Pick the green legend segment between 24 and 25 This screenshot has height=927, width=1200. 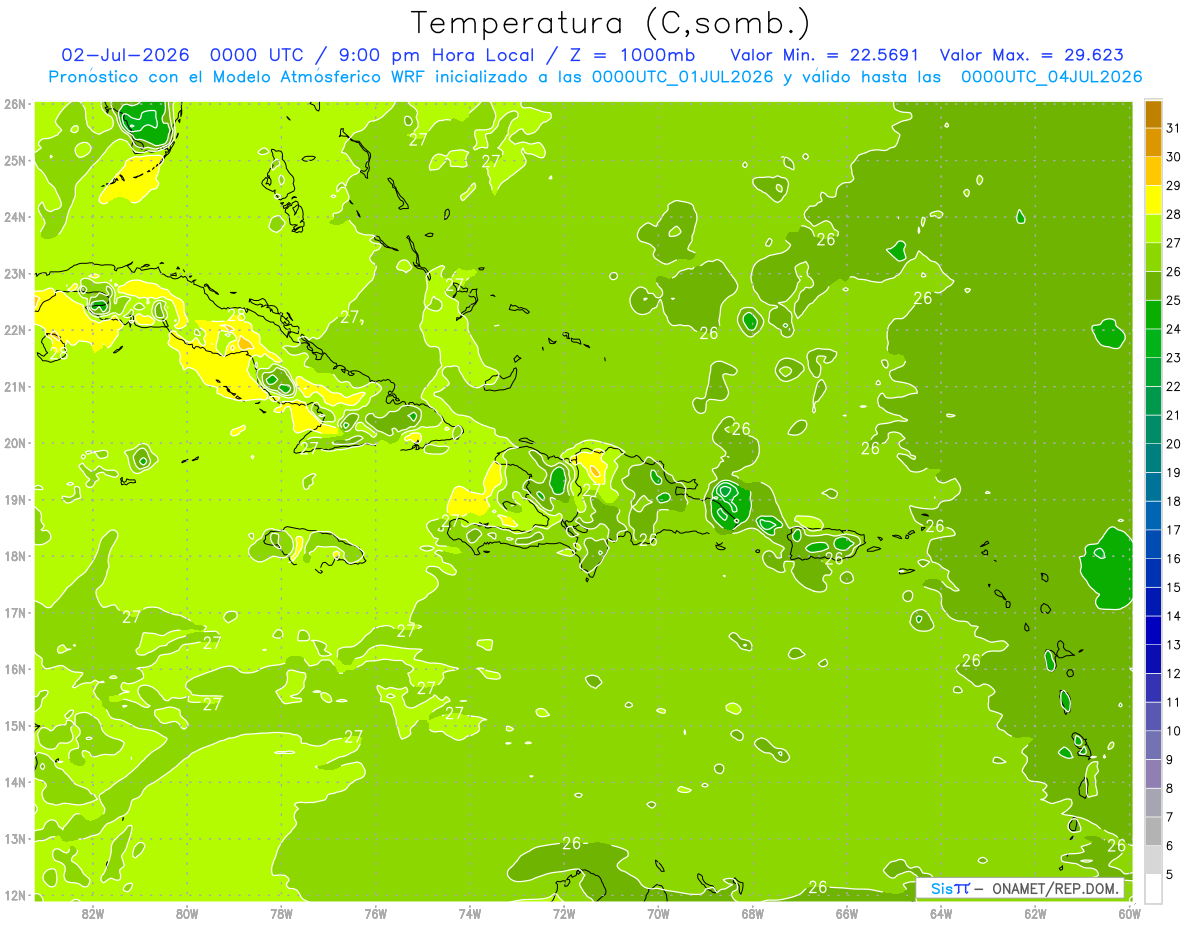1153,314
